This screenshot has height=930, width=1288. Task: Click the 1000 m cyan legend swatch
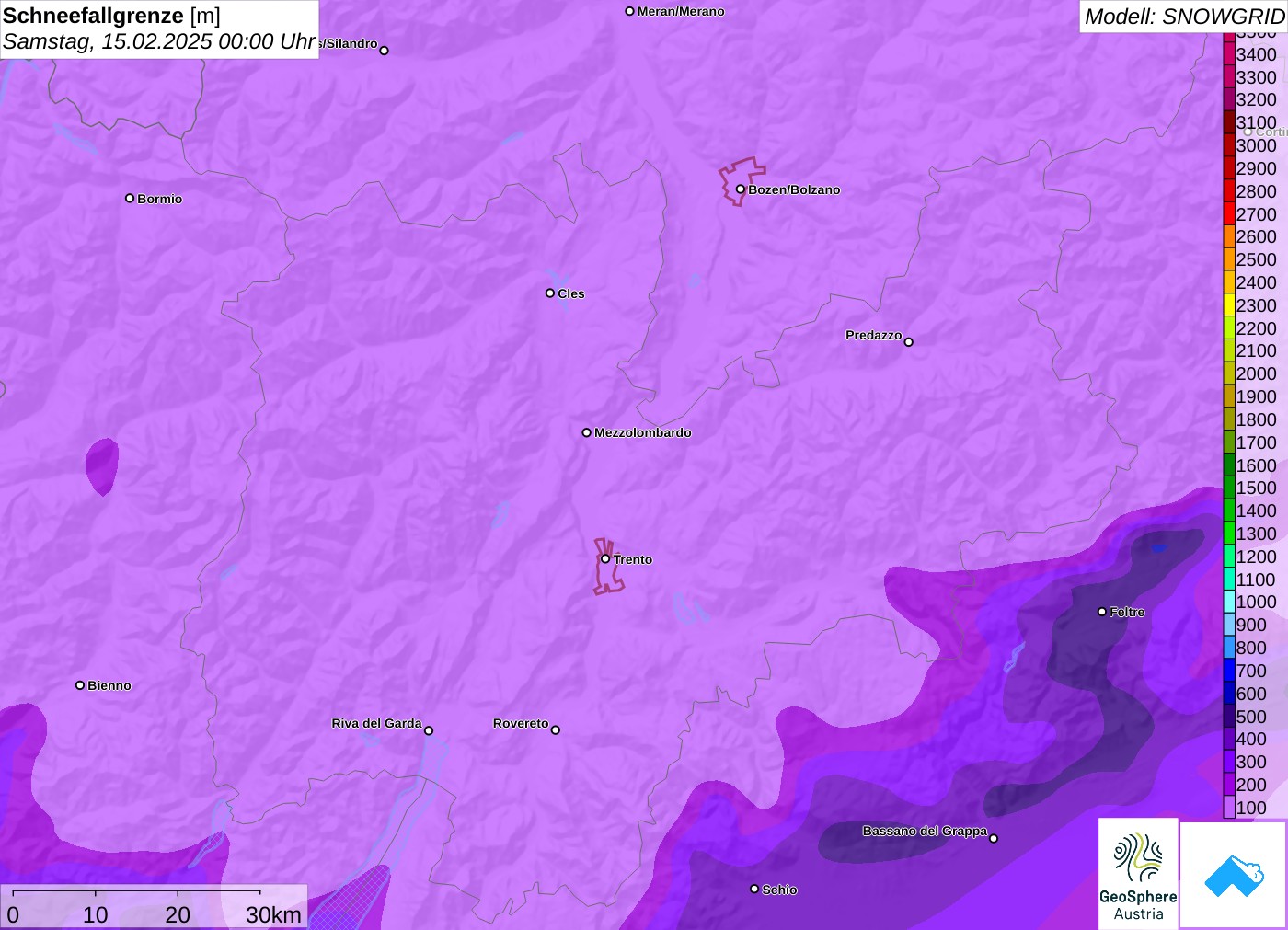(x=1229, y=602)
